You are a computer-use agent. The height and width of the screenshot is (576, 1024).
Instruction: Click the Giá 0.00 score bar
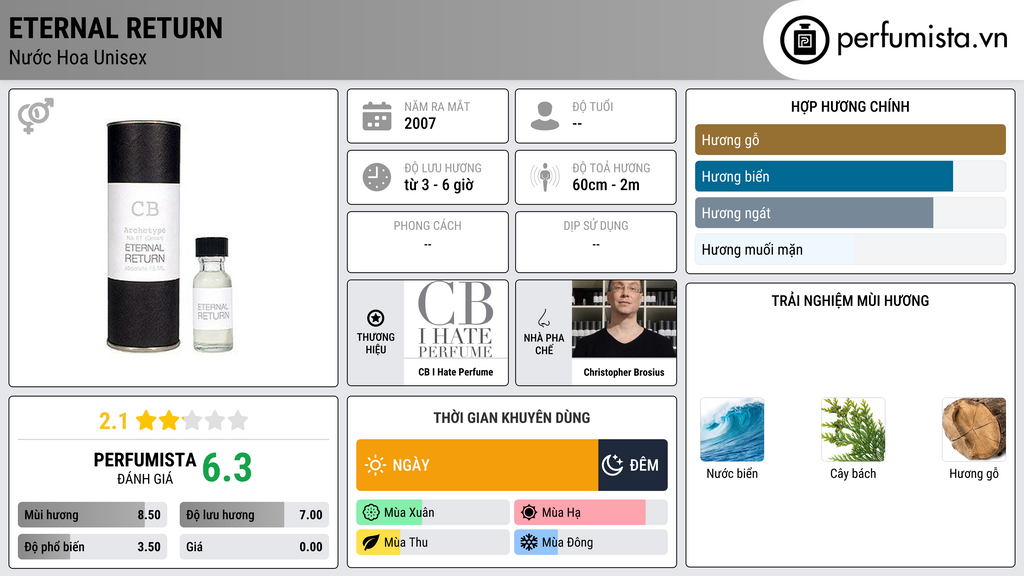[254, 547]
